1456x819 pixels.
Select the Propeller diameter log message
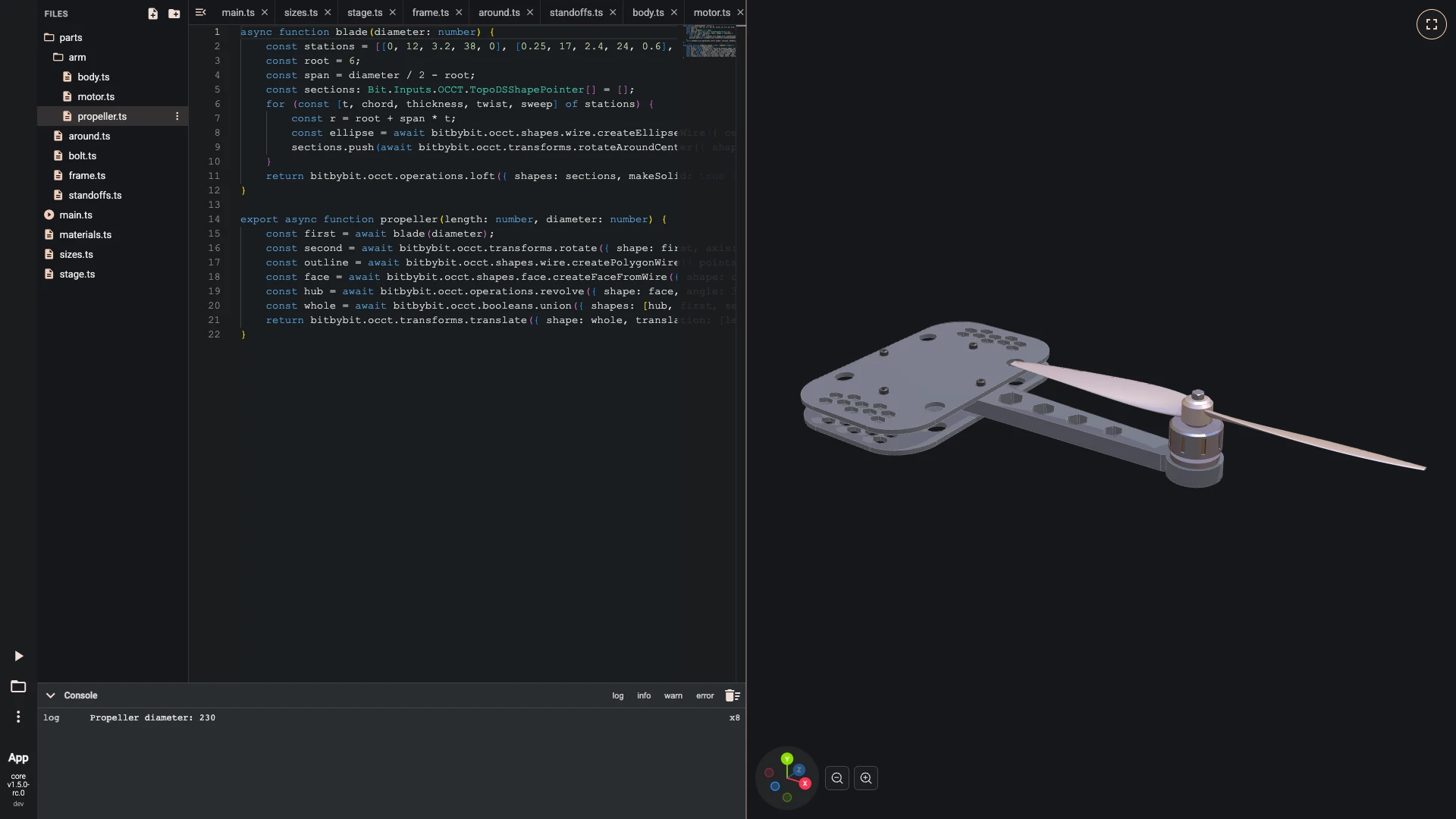(152, 717)
